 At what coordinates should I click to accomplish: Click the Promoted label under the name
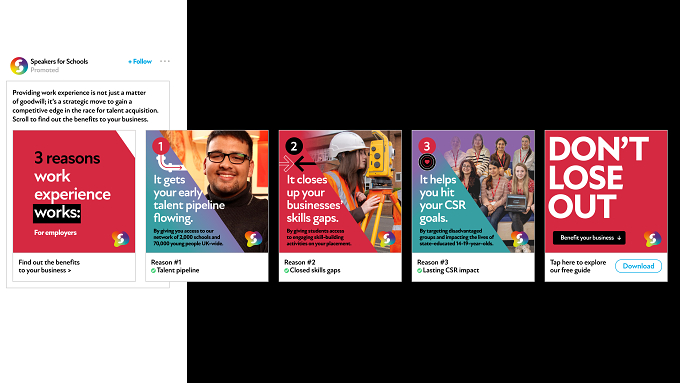[45, 70]
